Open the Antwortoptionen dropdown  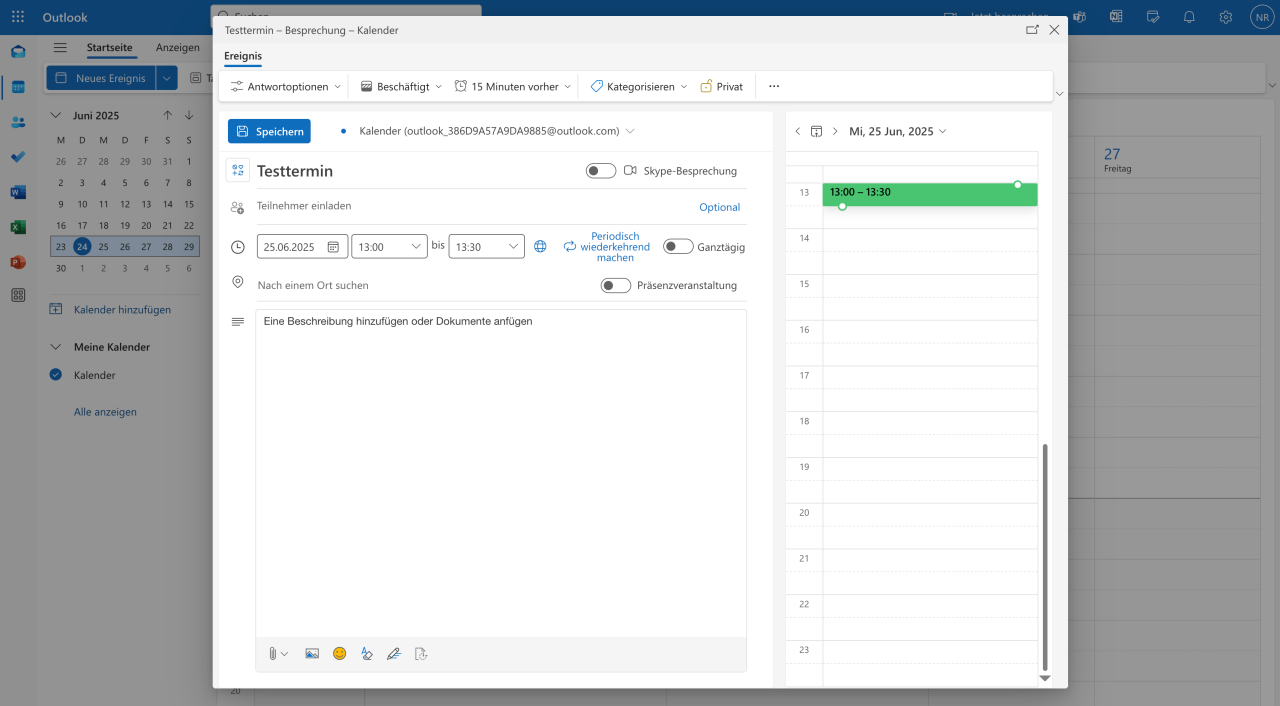pos(286,87)
